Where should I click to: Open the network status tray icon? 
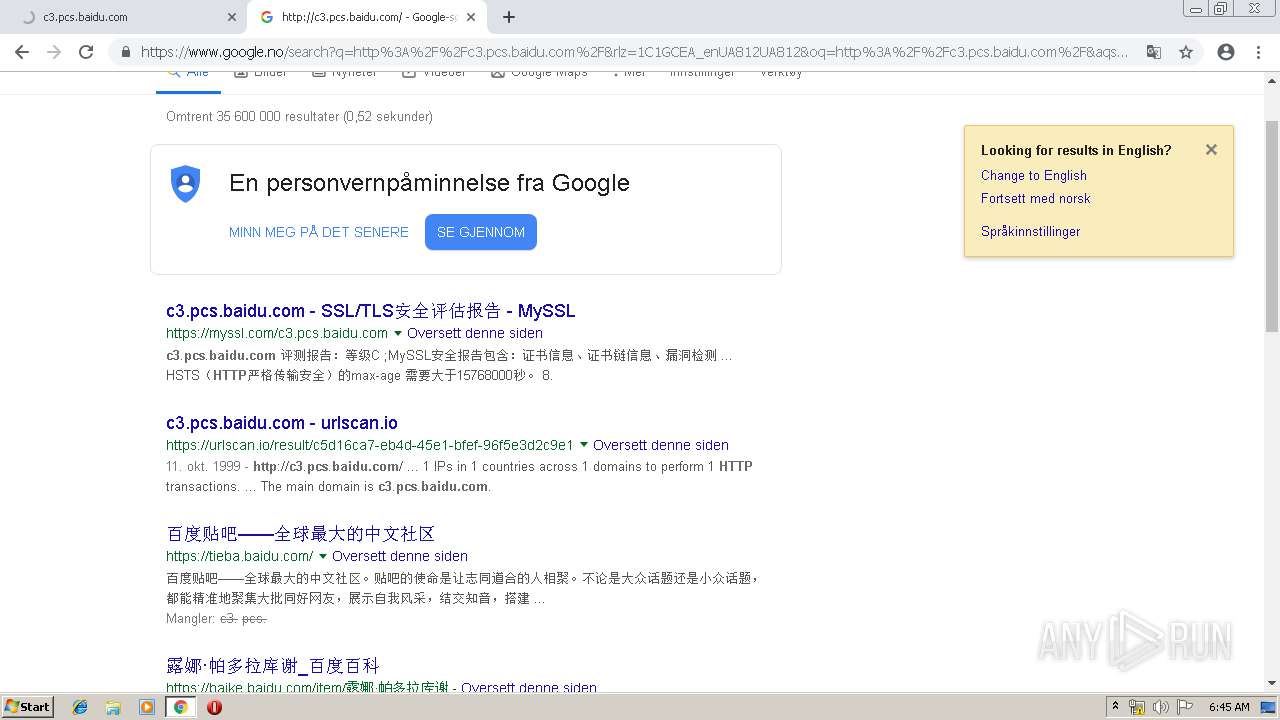click(x=1137, y=707)
